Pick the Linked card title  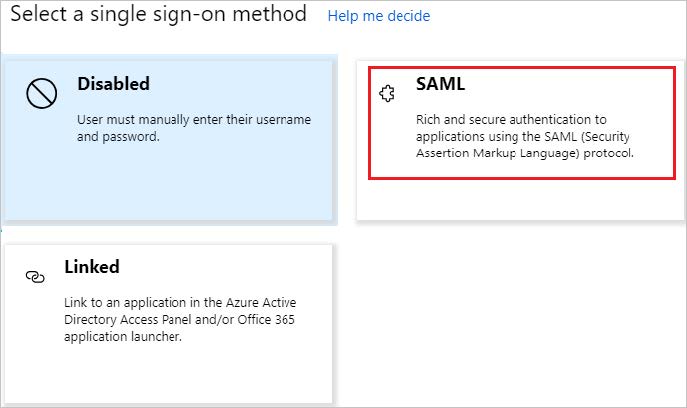(x=92, y=267)
